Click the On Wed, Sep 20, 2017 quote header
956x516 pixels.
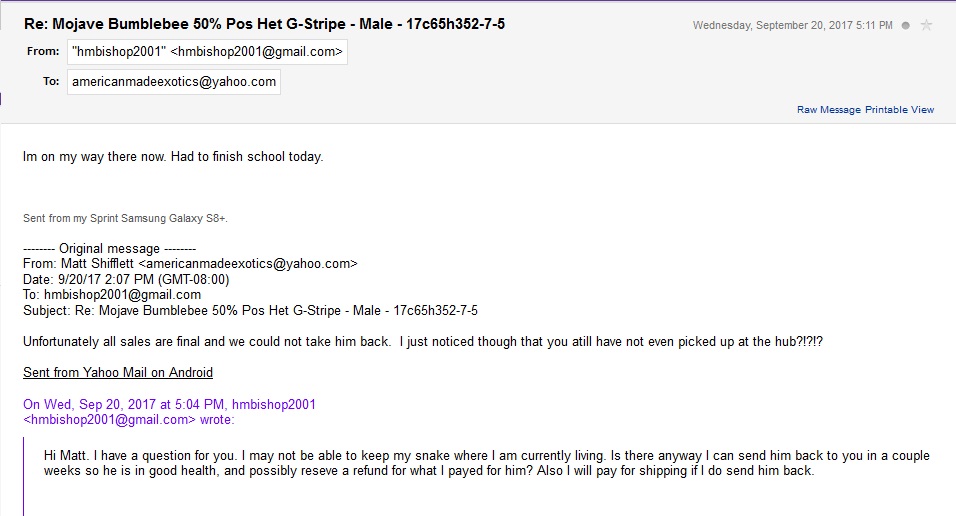click(x=169, y=404)
